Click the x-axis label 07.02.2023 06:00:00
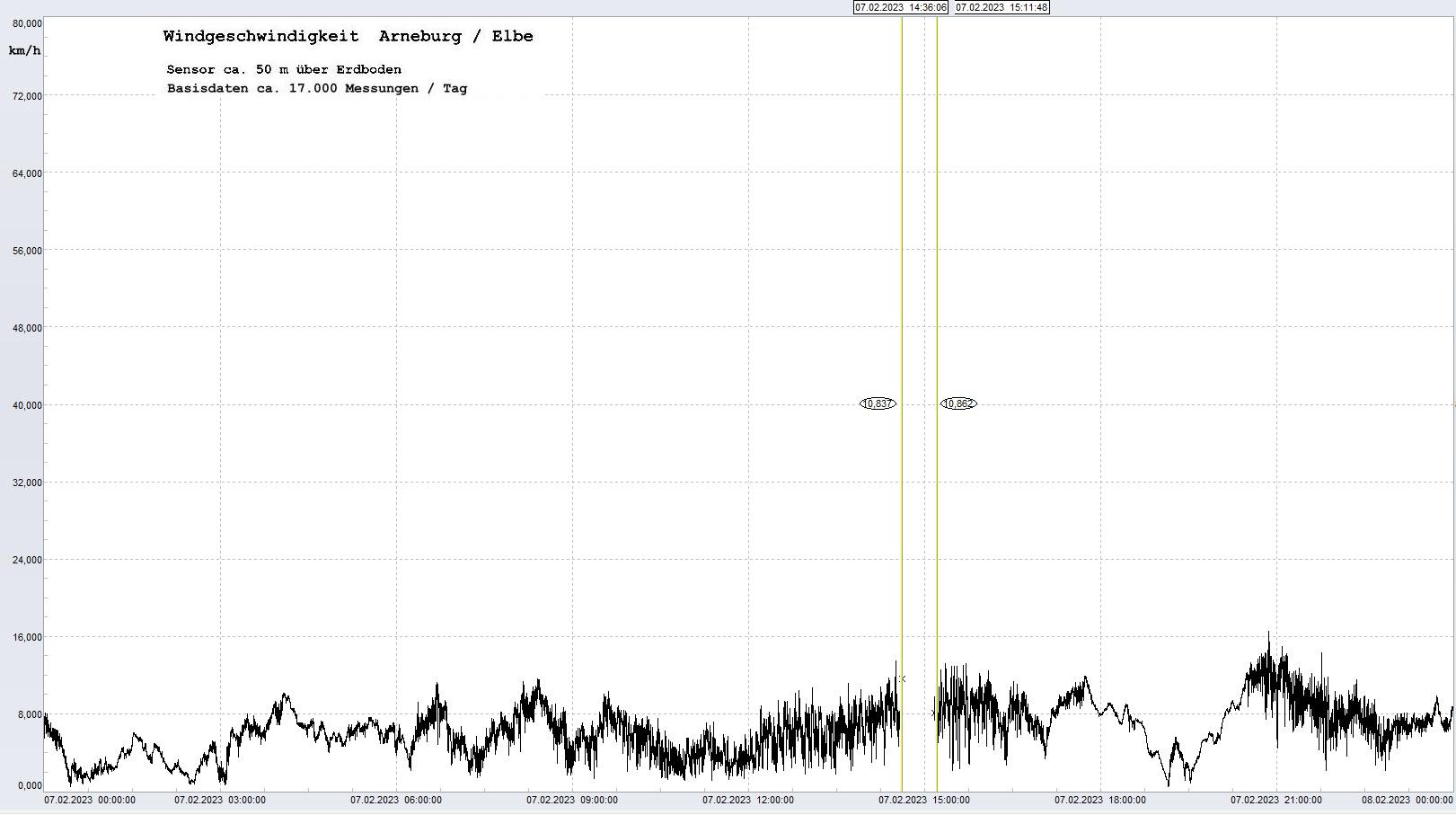The image size is (1456, 815). (x=396, y=800)
